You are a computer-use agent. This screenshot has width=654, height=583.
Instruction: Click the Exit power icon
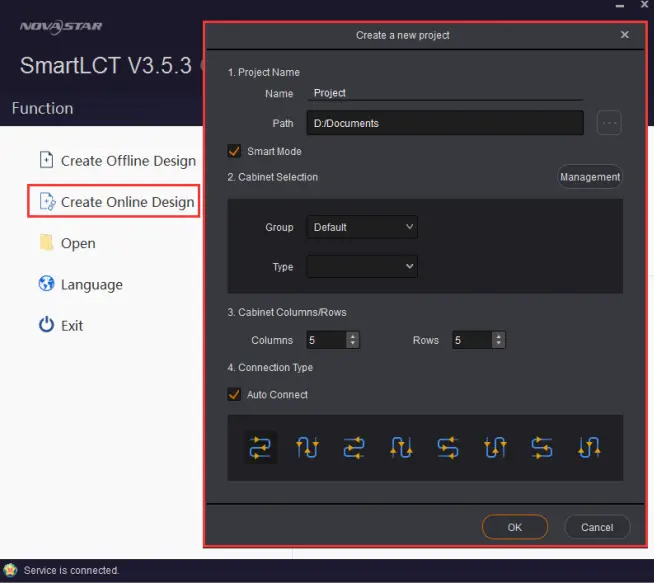(x=46, y=324)
